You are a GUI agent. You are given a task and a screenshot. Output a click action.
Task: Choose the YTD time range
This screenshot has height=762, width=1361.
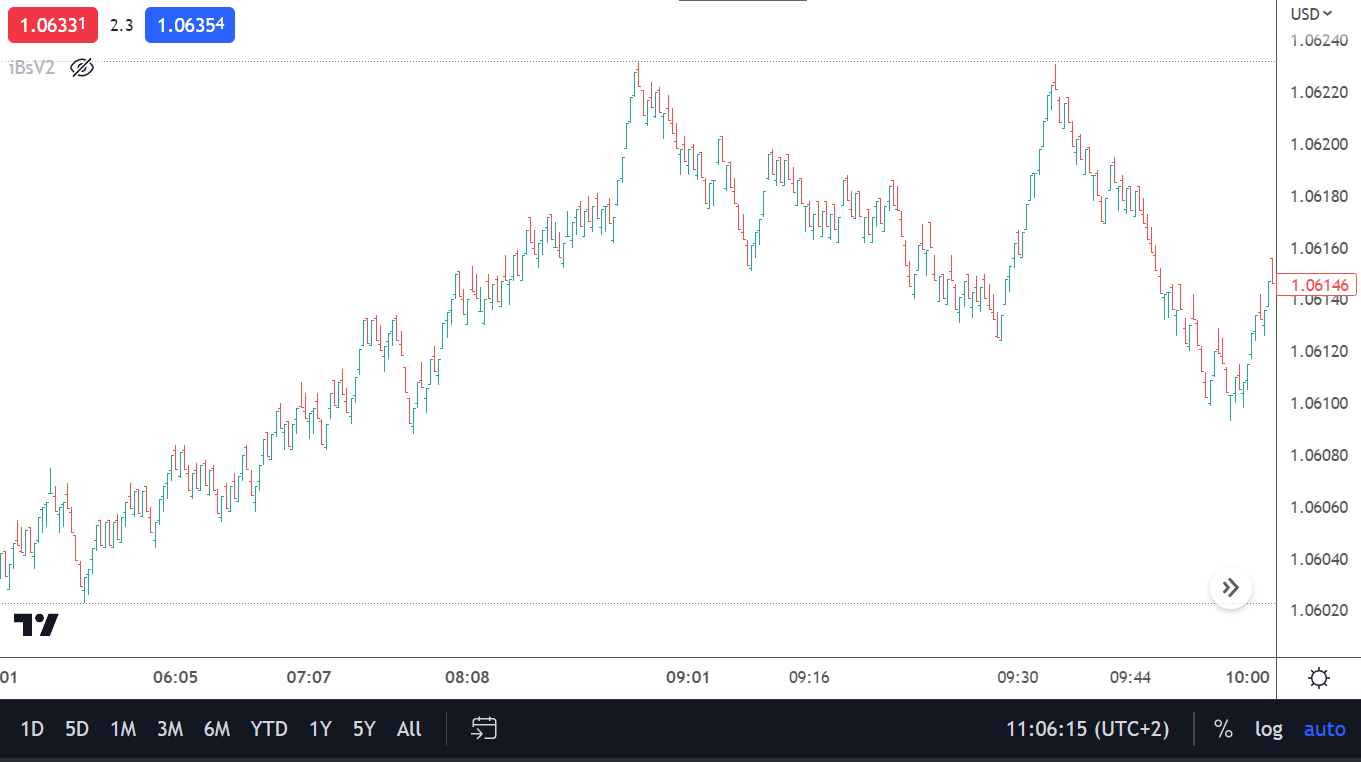[x=269, y=729]
